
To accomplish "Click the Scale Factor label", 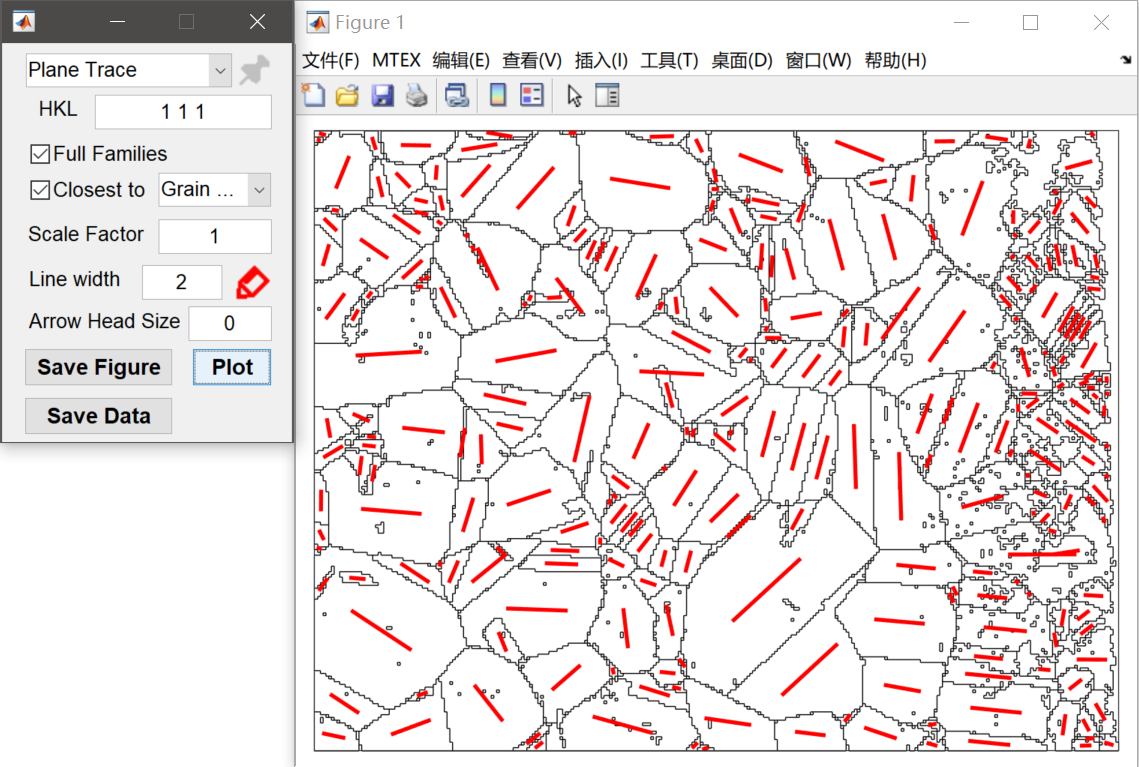I will (86, 234).
